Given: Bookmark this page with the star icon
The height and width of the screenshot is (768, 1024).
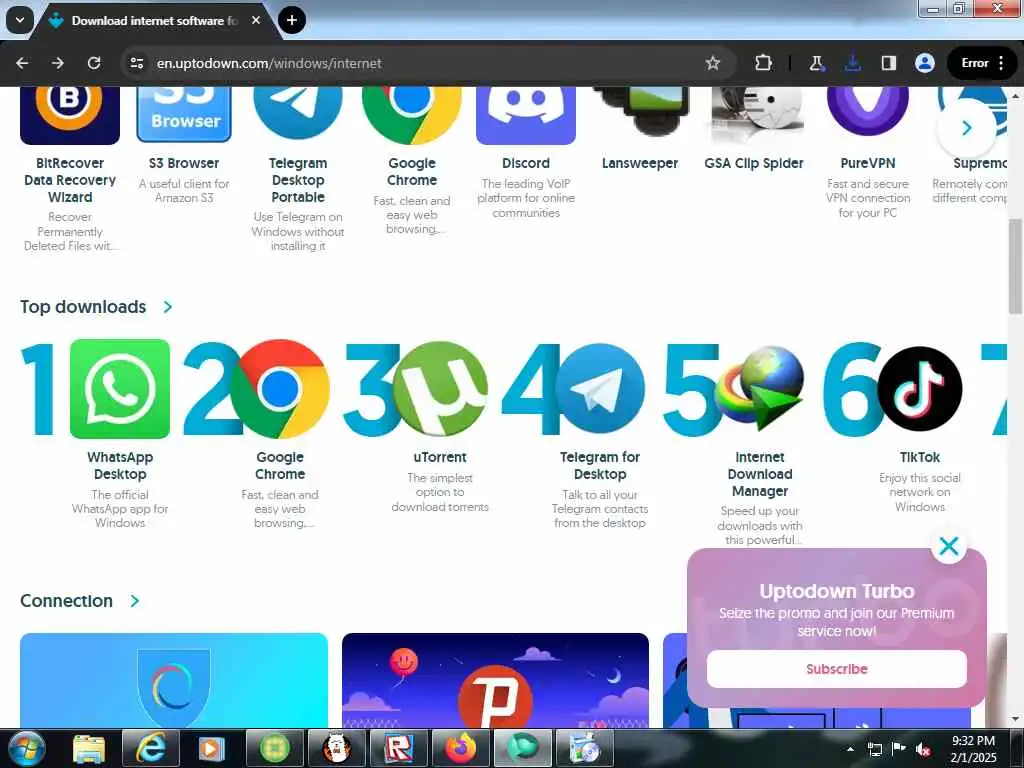Looking at the screenshot, I should click(712, 63).
